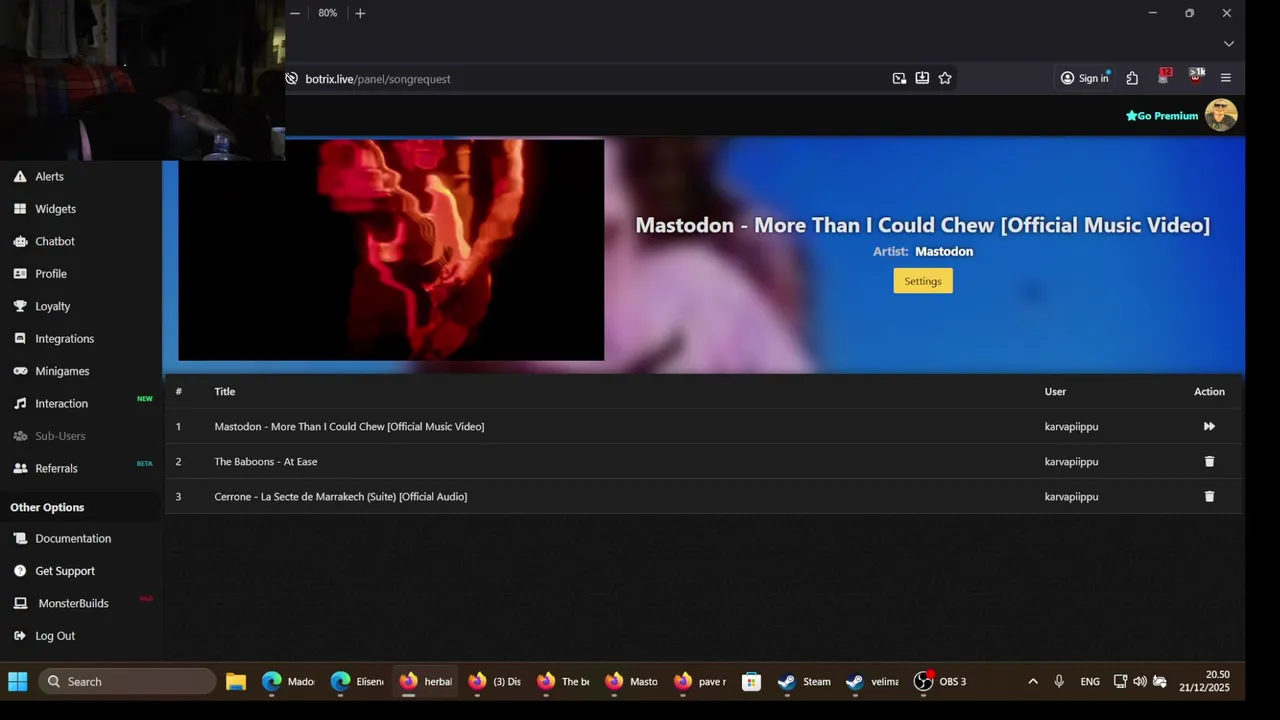Click the Title column header
The width and height of the screenshot is (1280, 720).
[x=225, y=391]
